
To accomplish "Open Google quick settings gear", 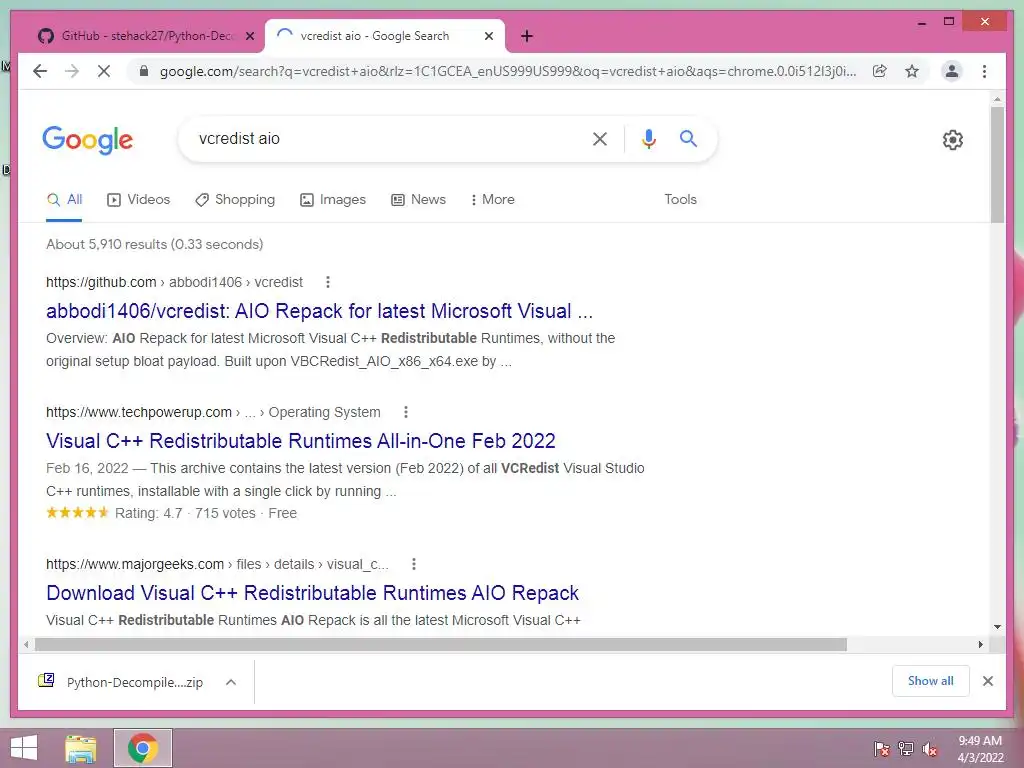I will [952, 139].
